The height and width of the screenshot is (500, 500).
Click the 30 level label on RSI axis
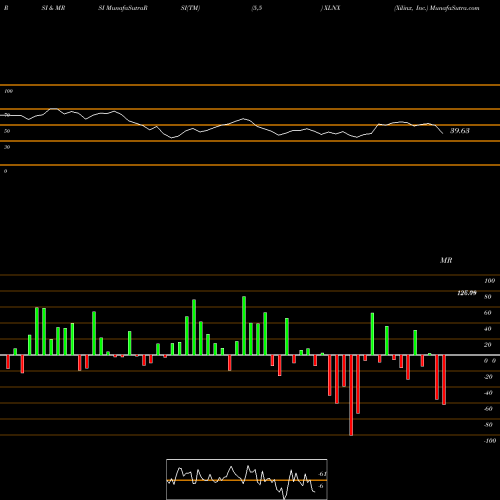7,147
